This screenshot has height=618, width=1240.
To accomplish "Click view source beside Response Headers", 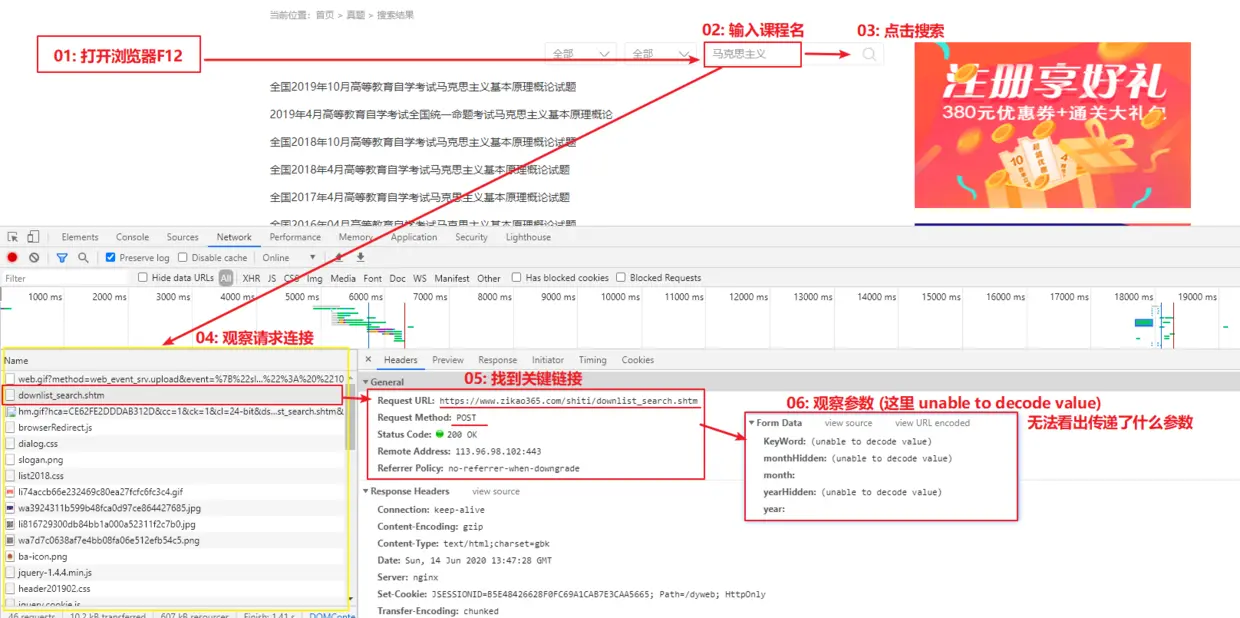I will coord(496,491).
